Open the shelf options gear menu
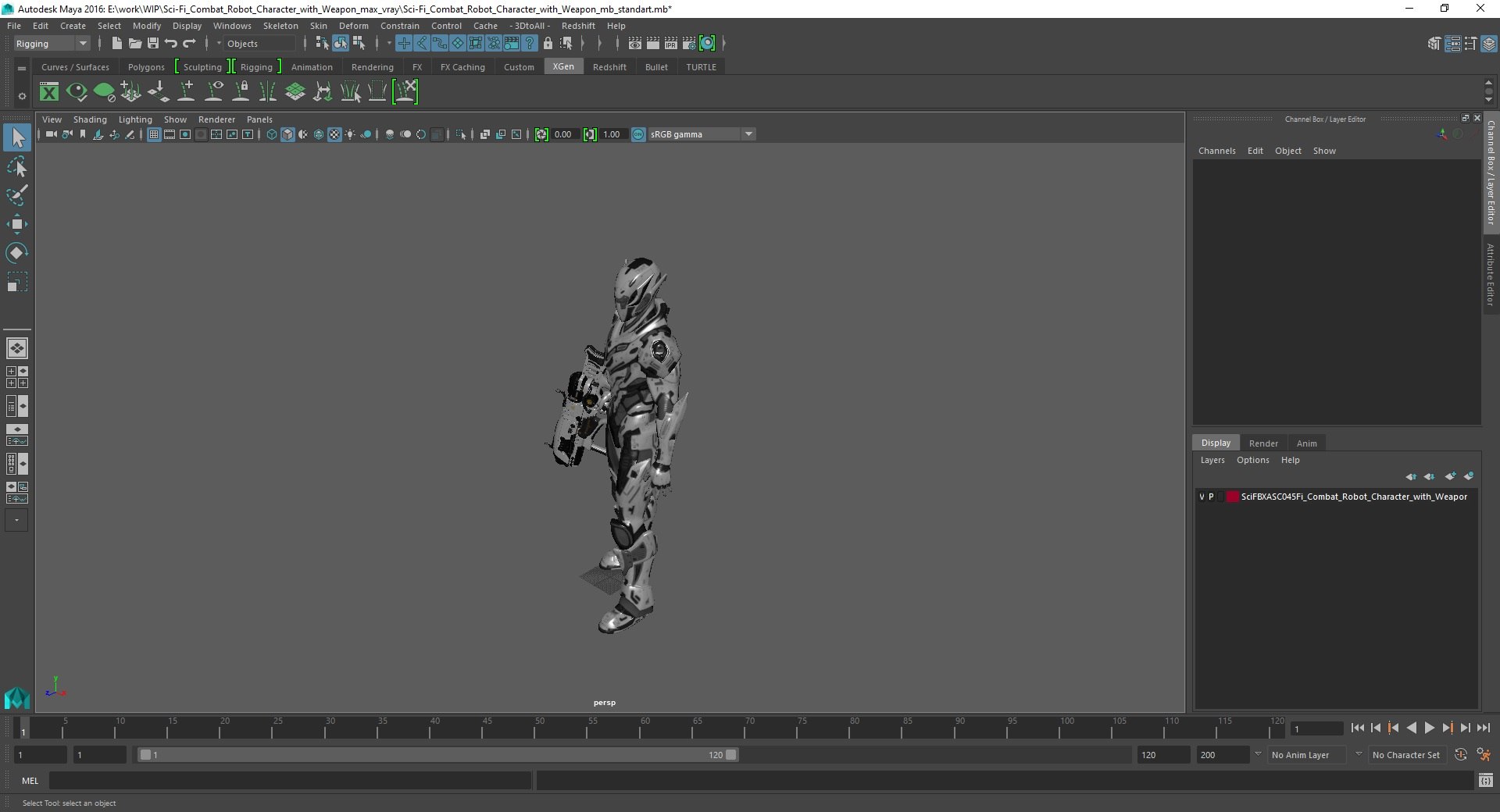Viewport: 1500px width, 812px height. 22,96
